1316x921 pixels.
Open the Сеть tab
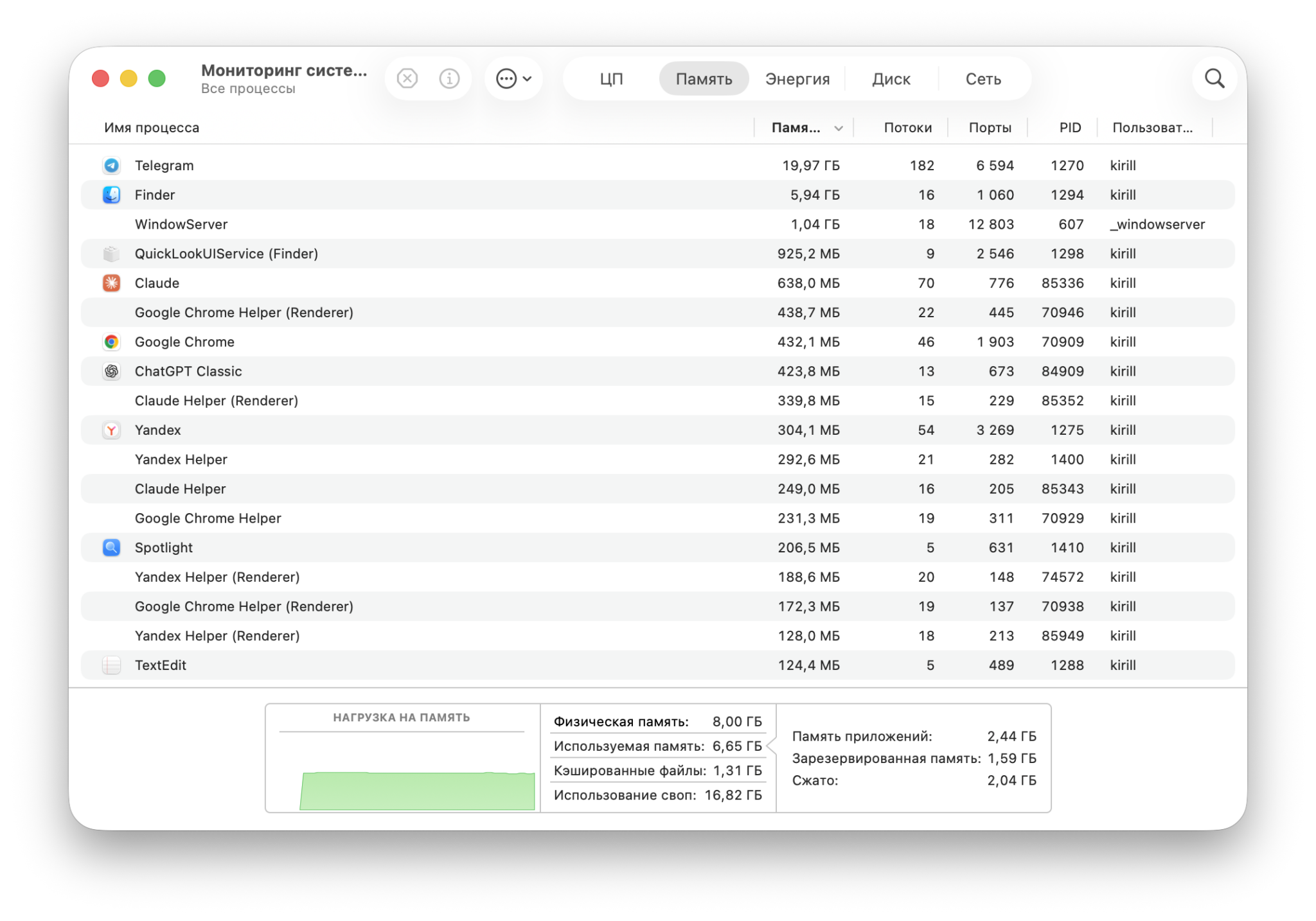point(983,79)
